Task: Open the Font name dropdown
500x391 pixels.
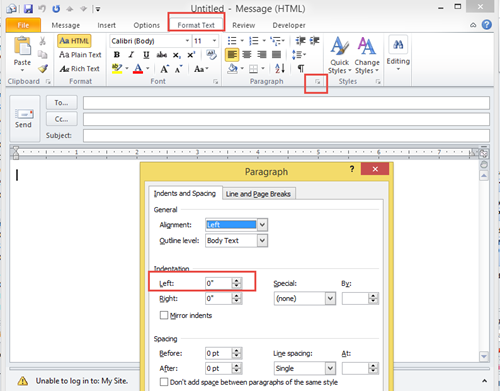Action: coord(187,41)
